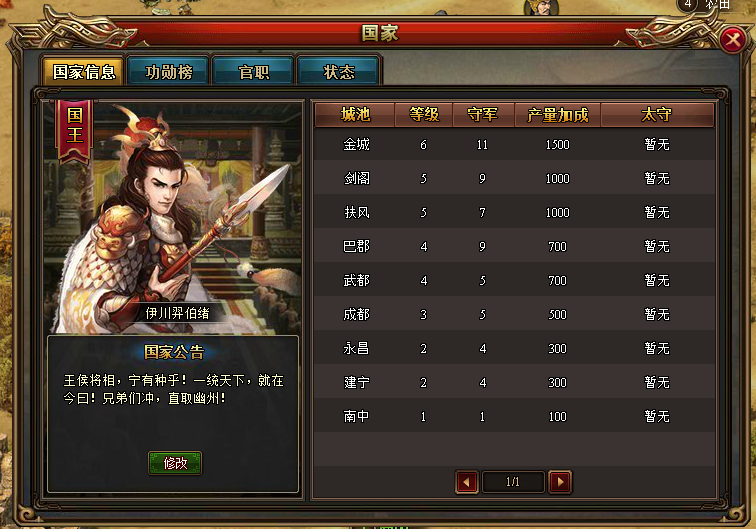756x529 pixels.
Task: Click the 等级 column header
Action: [x=424, y=115]
